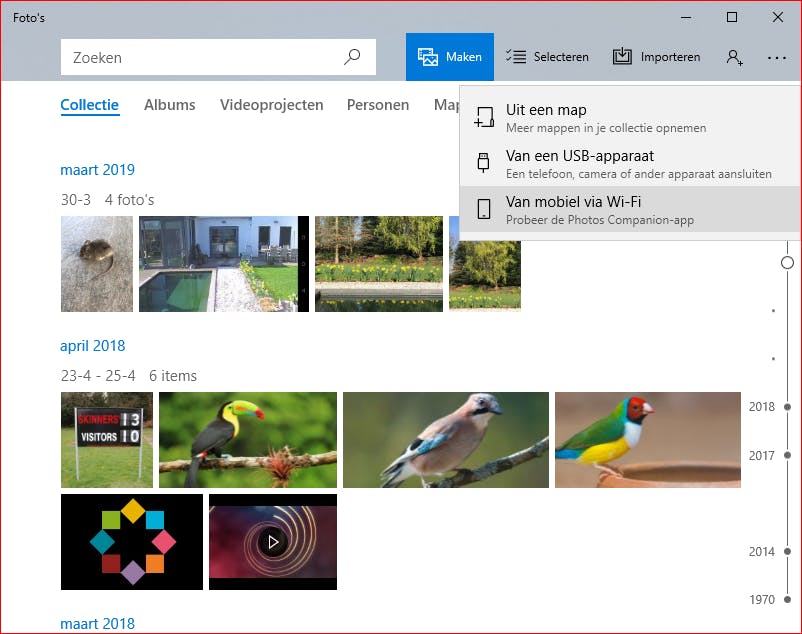Open the mouse photo thumbnail
This screenshot has width=802, height=634.
click(97, 264)
